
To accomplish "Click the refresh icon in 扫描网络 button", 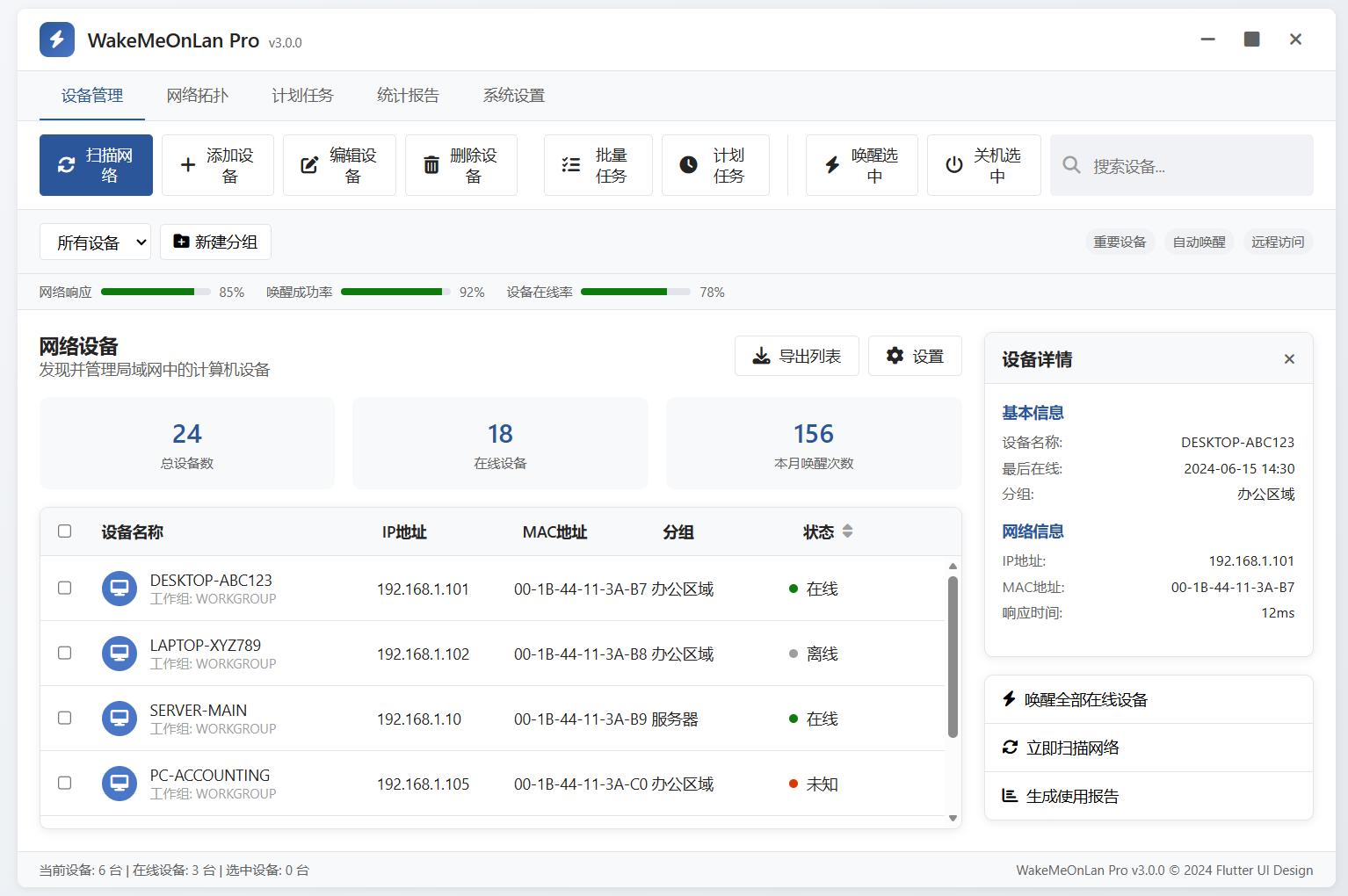I will coord(67,165).
